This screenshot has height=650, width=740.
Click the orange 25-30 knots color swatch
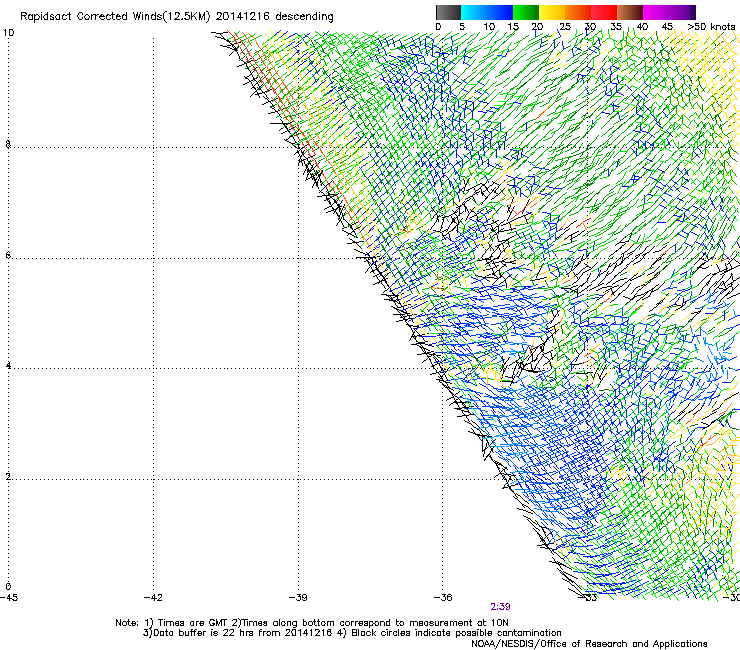(x=578, y=12)
